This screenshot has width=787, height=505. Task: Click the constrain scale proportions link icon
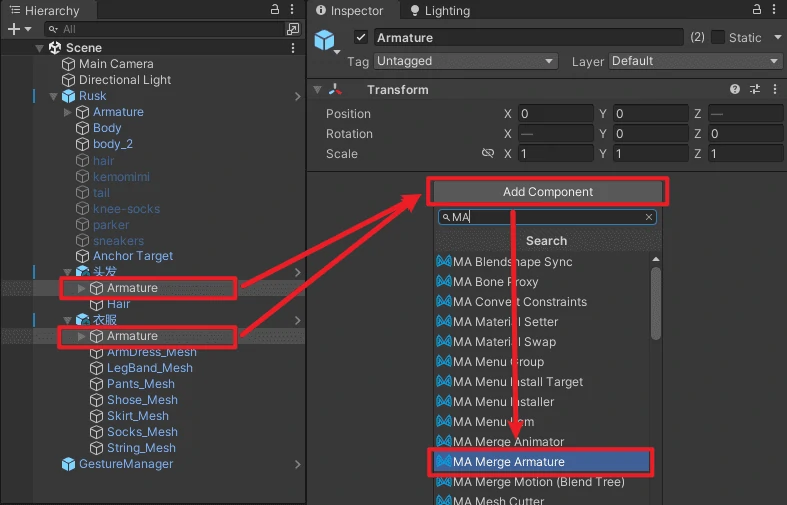pyautogui.click(x=488, y=154)
